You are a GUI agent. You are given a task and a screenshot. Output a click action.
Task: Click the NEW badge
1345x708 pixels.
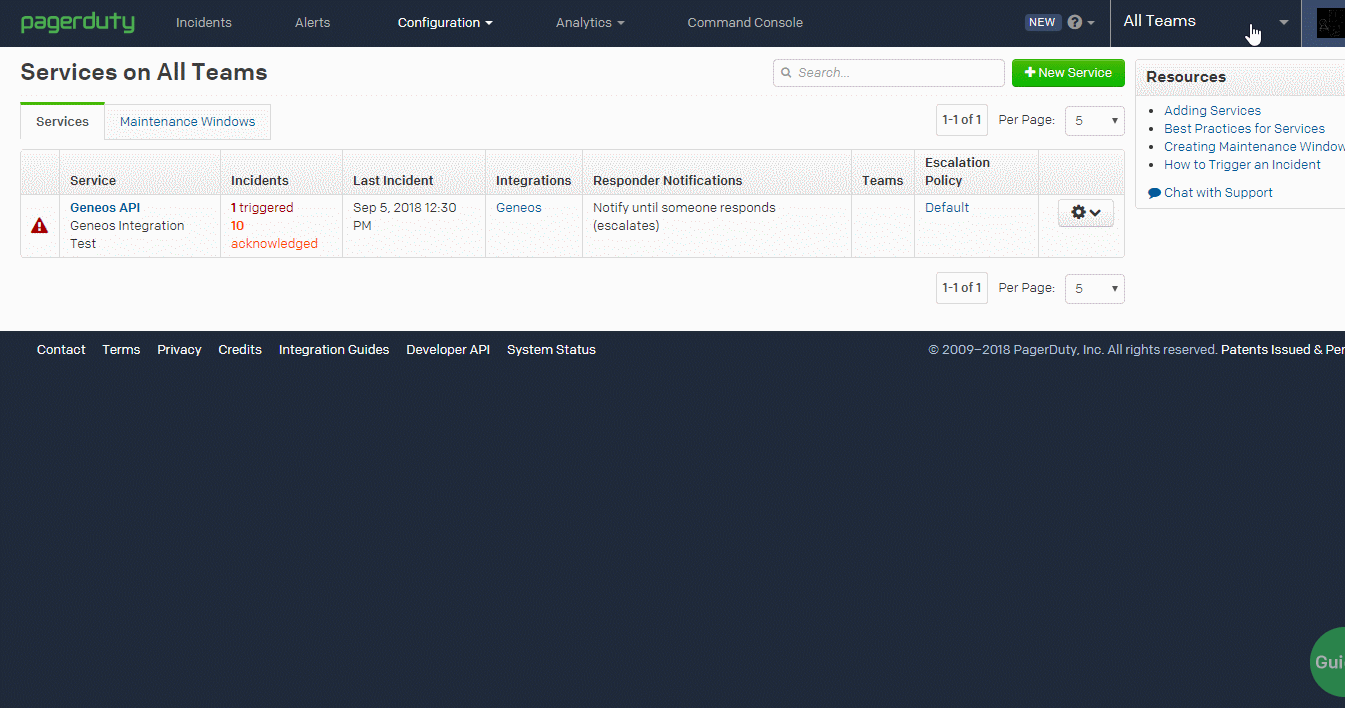[x=1043, y=22]
